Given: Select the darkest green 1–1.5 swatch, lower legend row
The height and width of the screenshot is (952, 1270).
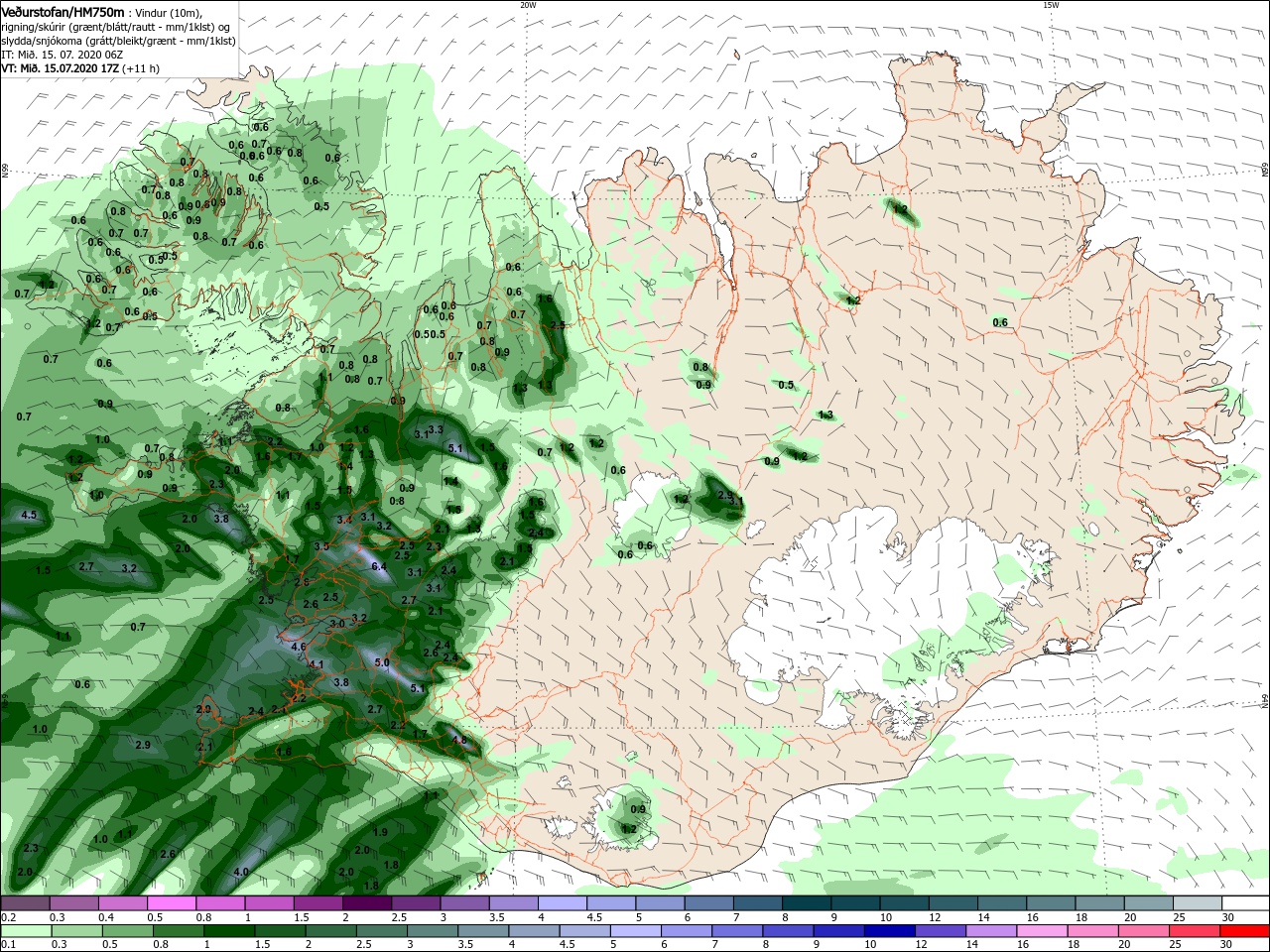Looking at the screenshot, I should pos(228,931).
